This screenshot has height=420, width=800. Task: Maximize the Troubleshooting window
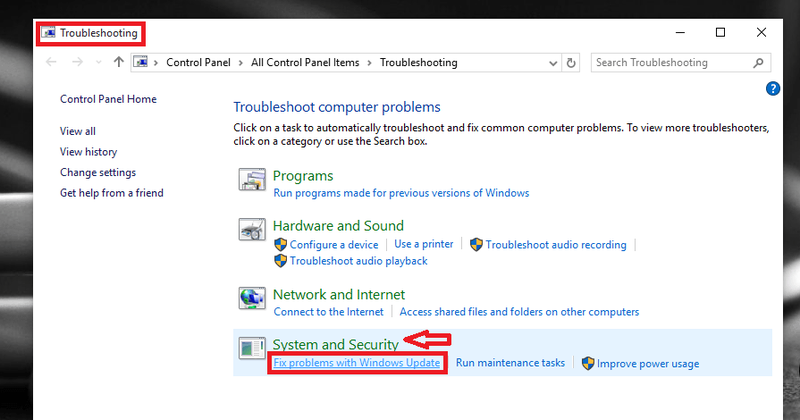(720, 33)
